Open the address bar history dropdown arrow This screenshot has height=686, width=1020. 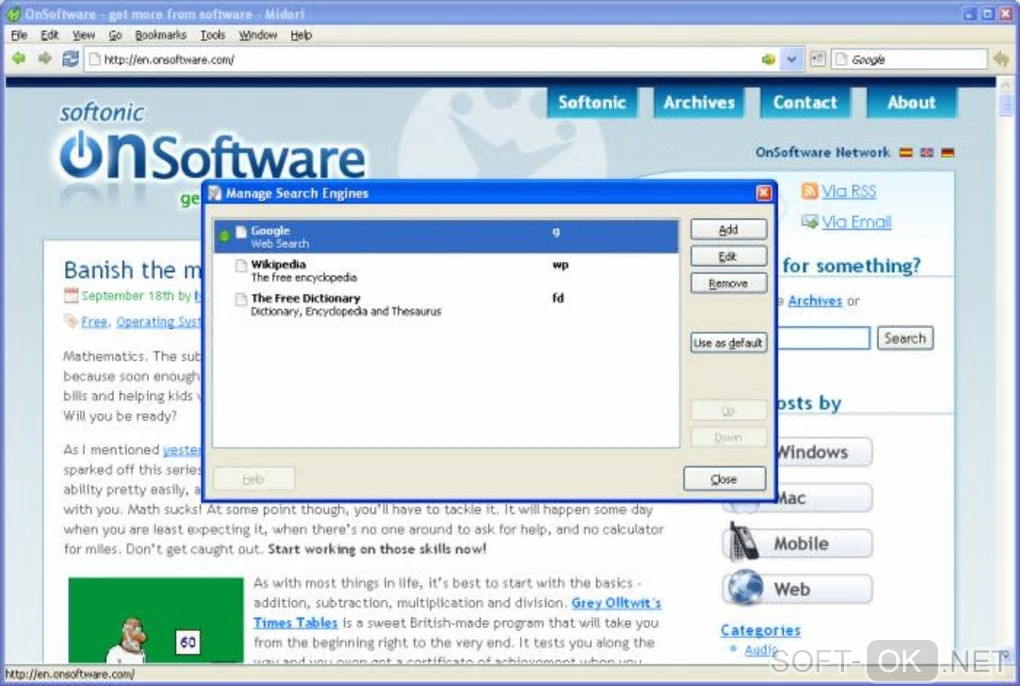791,59
